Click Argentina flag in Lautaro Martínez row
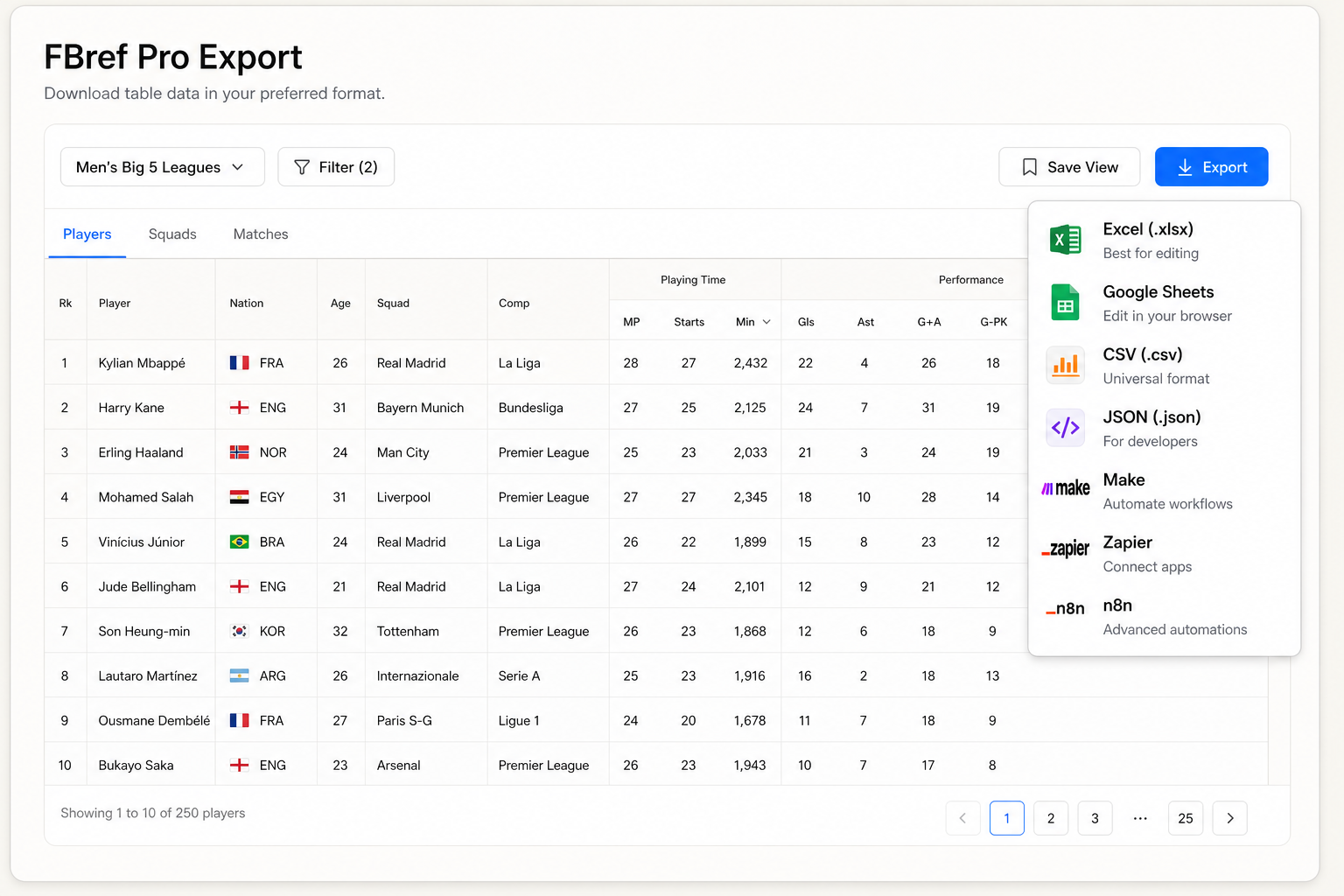Viewport: 1344px width, 896px height. [x=239, y=676]
